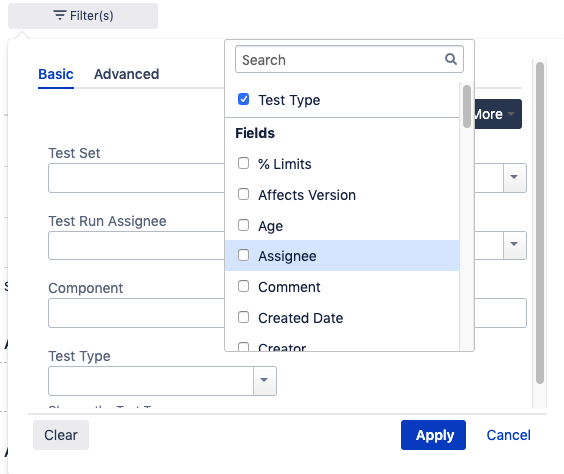Check the % Limits field checkbox
This screenshot has height=474, width=564.
pyautogui.click(x=244, y=163)
